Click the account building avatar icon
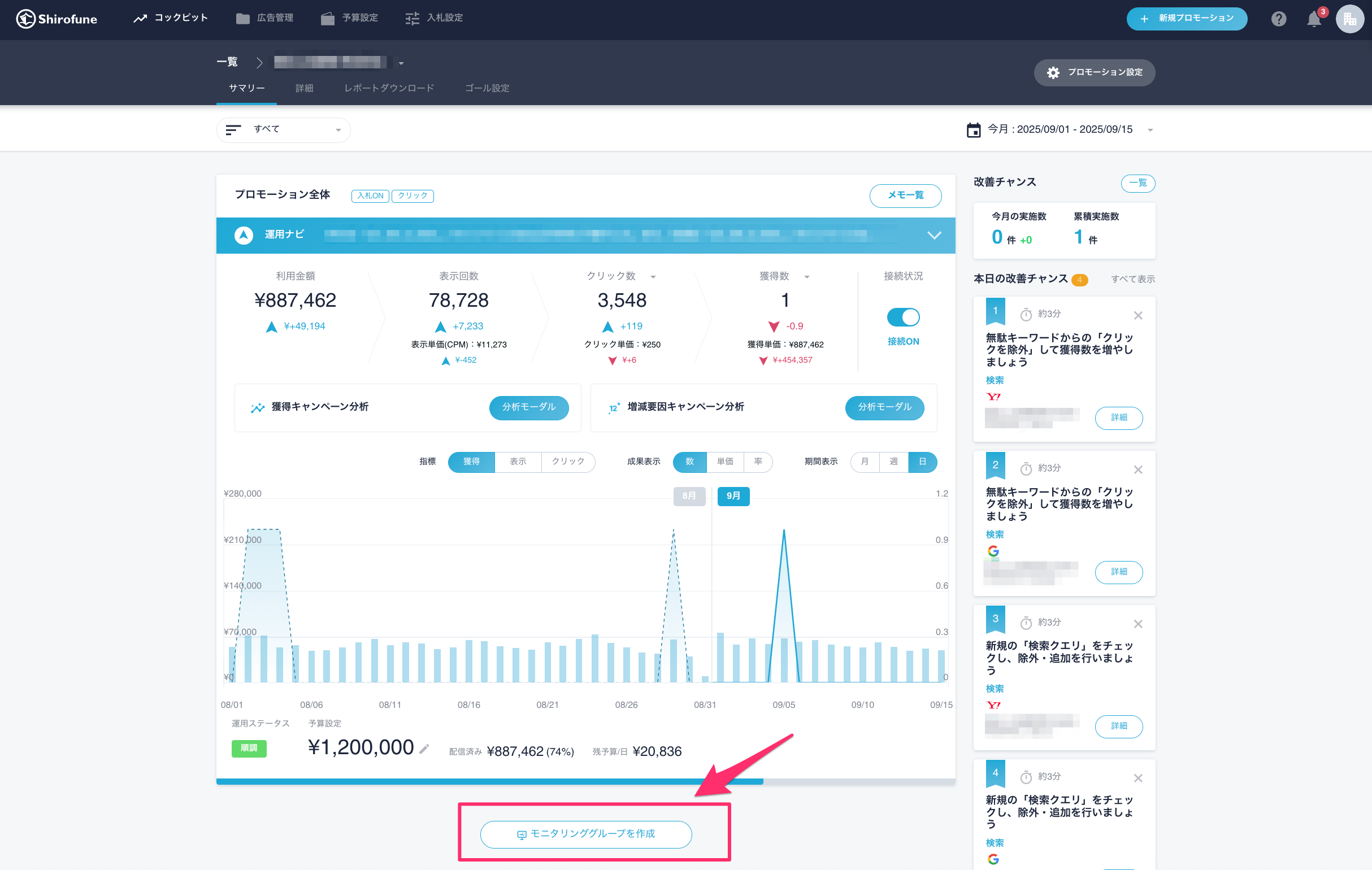This screenshot has width=1372, height=870. (x=1349, y=19)
